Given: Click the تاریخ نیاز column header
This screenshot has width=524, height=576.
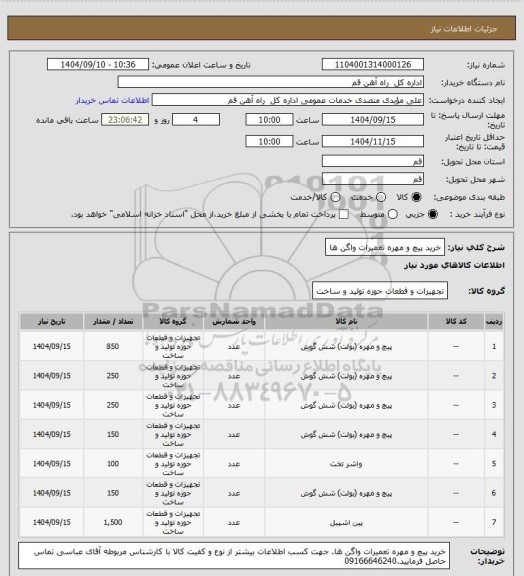Looking at the screenshot, I should (51, 321).
